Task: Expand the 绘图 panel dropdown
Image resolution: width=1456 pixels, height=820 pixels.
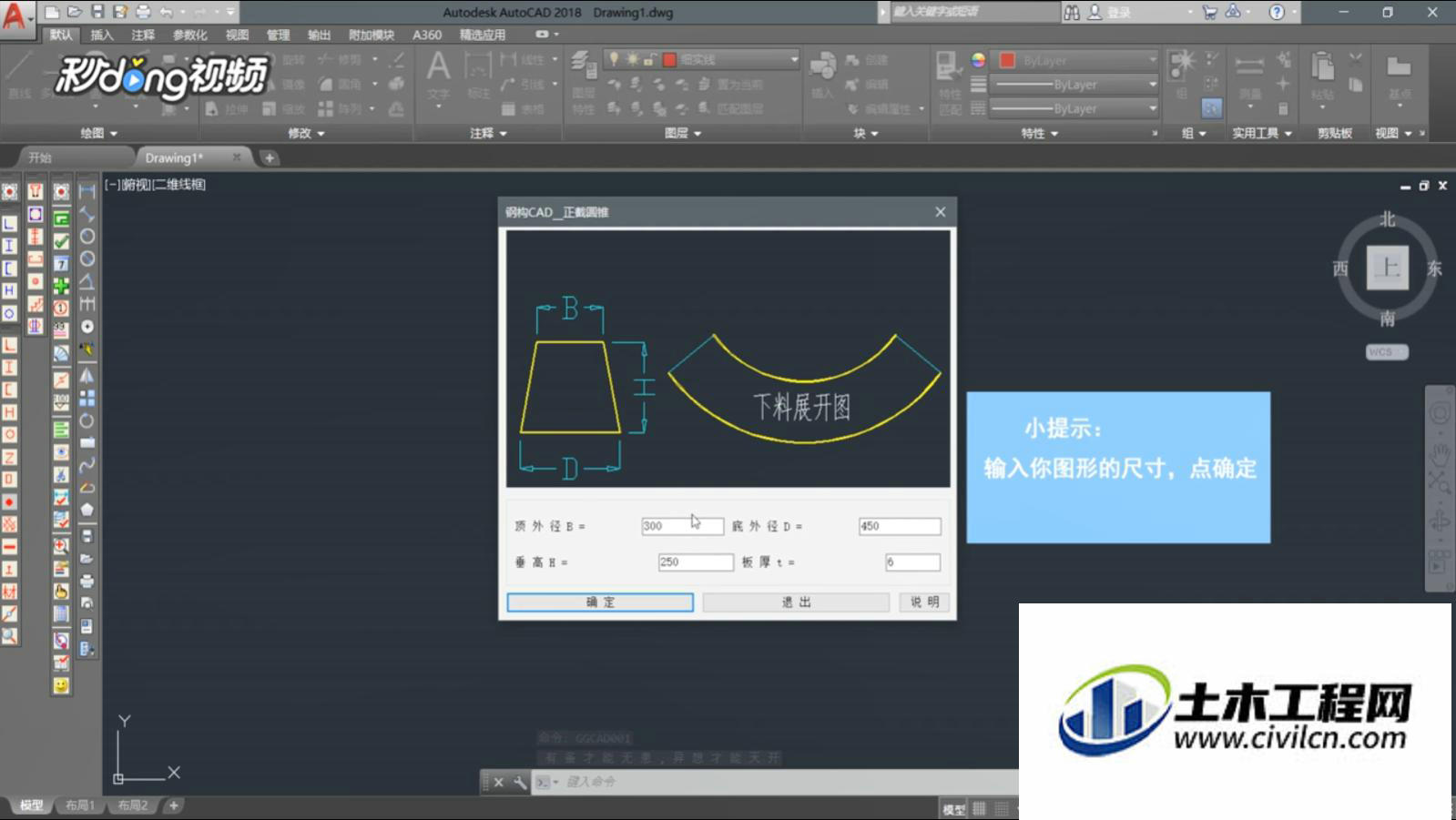Action: 99,133
